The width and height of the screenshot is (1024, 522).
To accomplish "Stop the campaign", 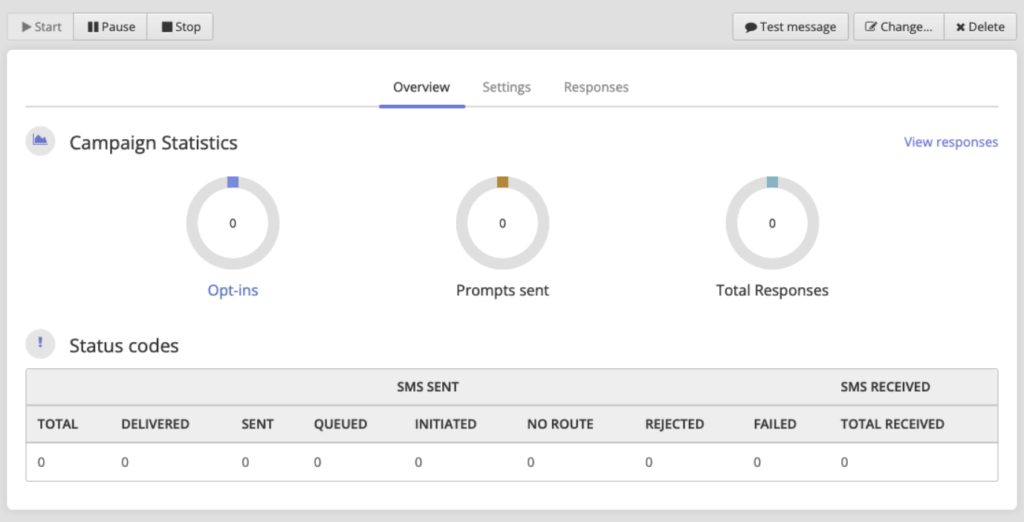I will [x=180, y=27].
